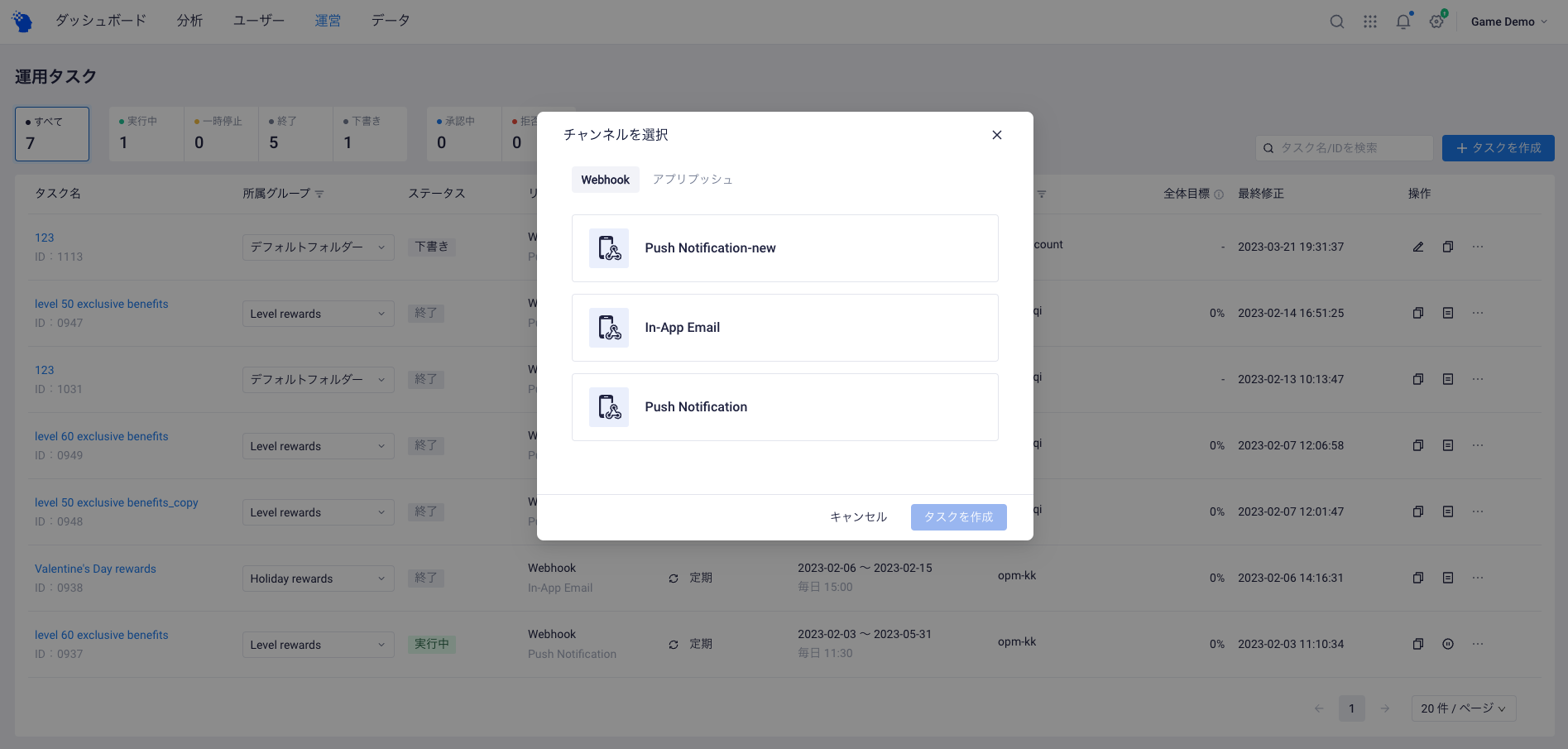The height and width of the screenshot is (749, 1568).
Task: Close the channel selection dialog
Action: point(997,135)
